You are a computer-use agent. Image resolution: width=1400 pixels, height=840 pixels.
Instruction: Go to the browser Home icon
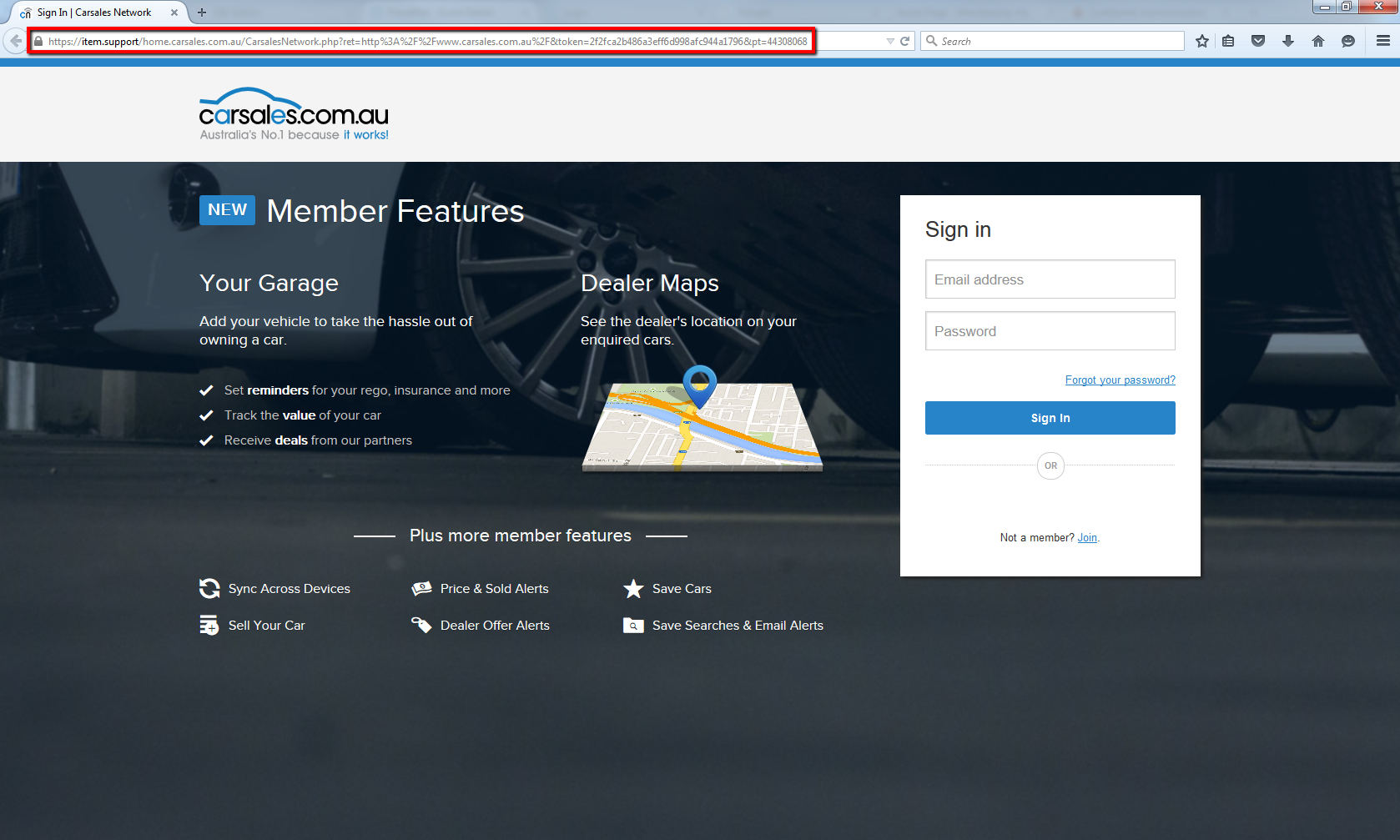coord(1318,41)
